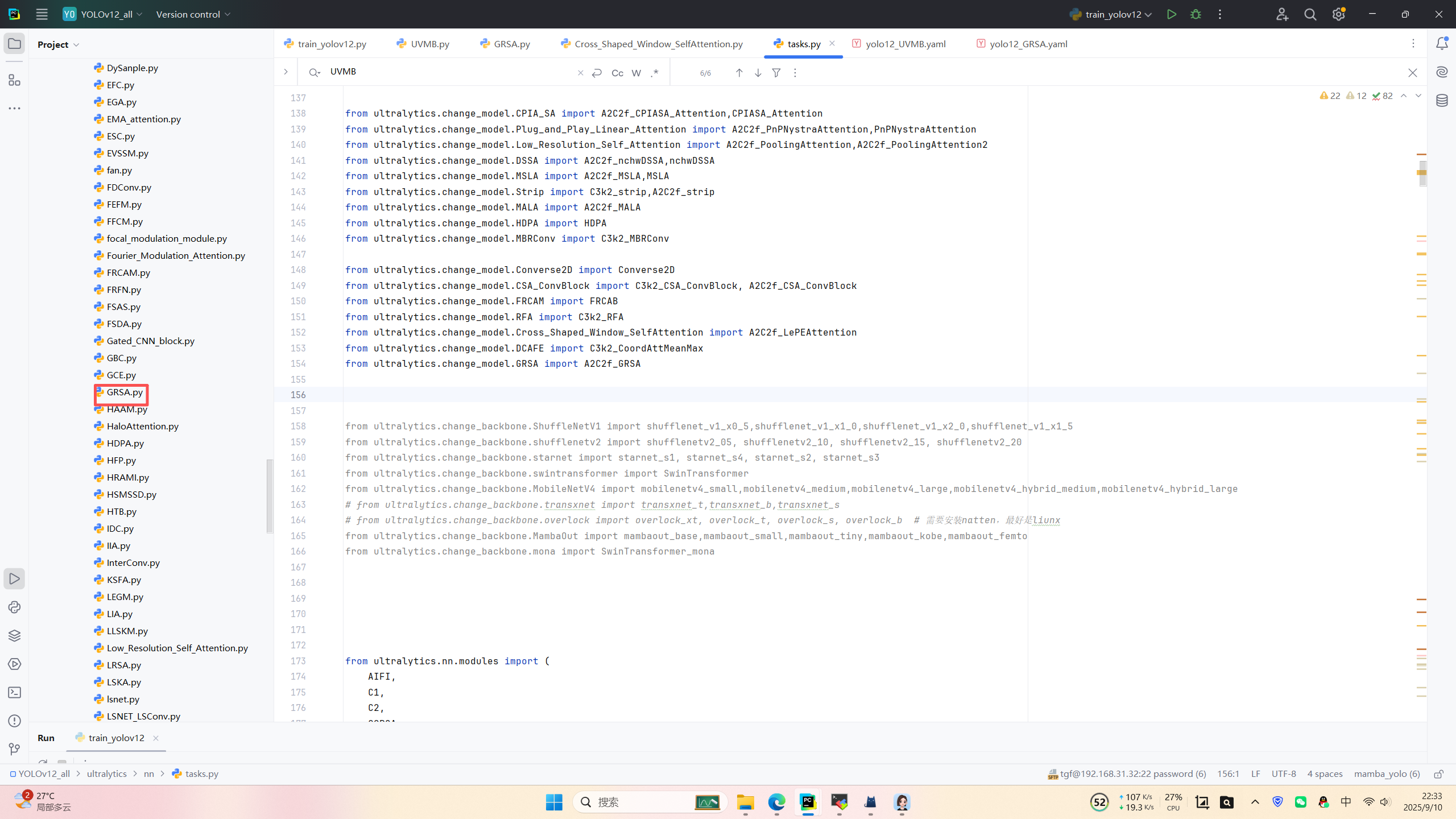
Task: Open IDE notifications bell
Action: pos(1442,44)
